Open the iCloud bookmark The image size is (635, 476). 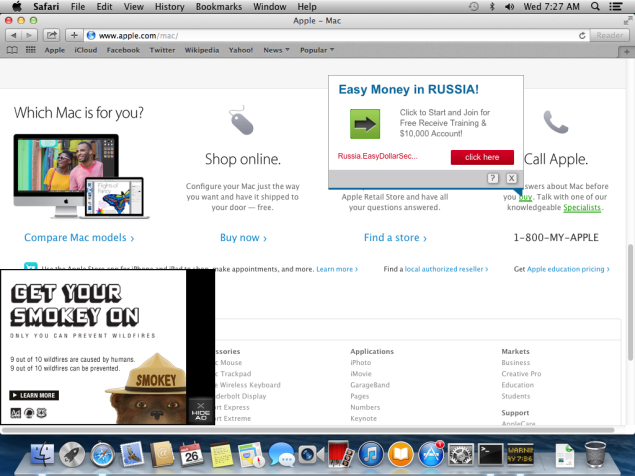85,50
